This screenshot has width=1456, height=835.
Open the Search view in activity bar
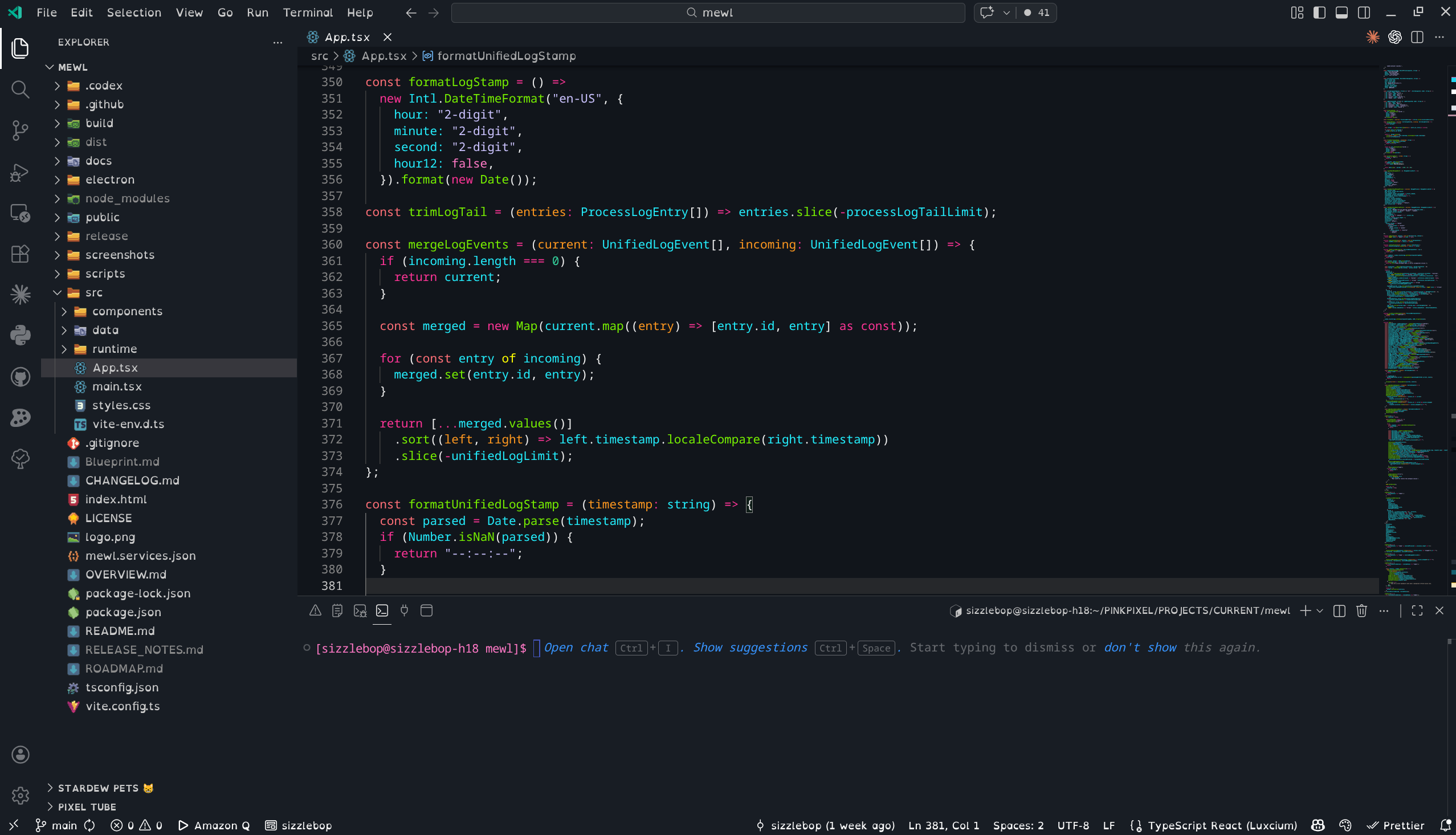pos(20,89)
